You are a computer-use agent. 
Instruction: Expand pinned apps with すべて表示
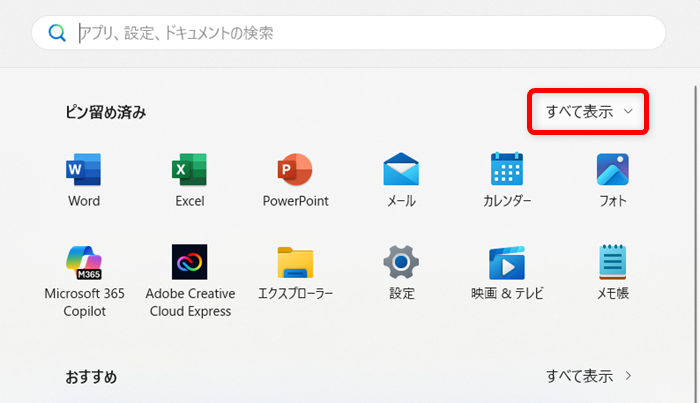588,112
